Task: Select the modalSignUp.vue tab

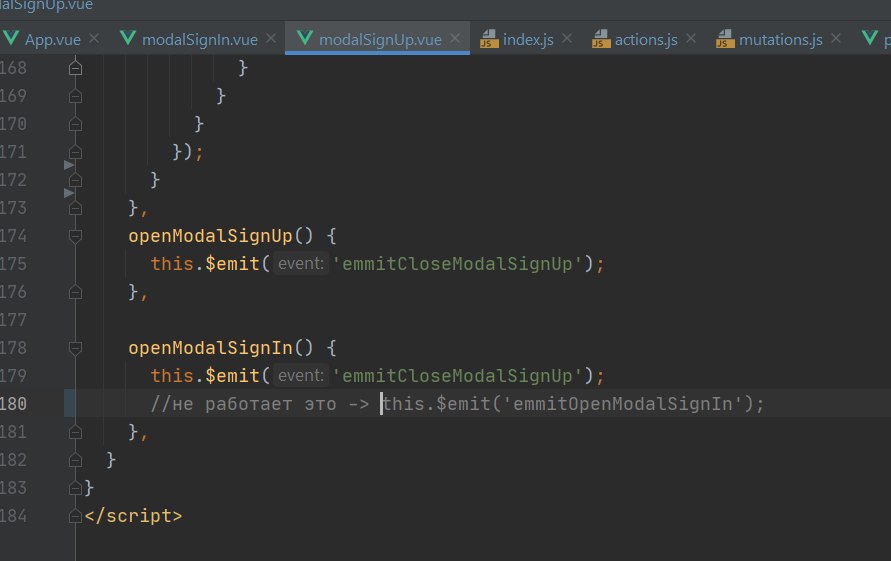Action: pos(380,40)
